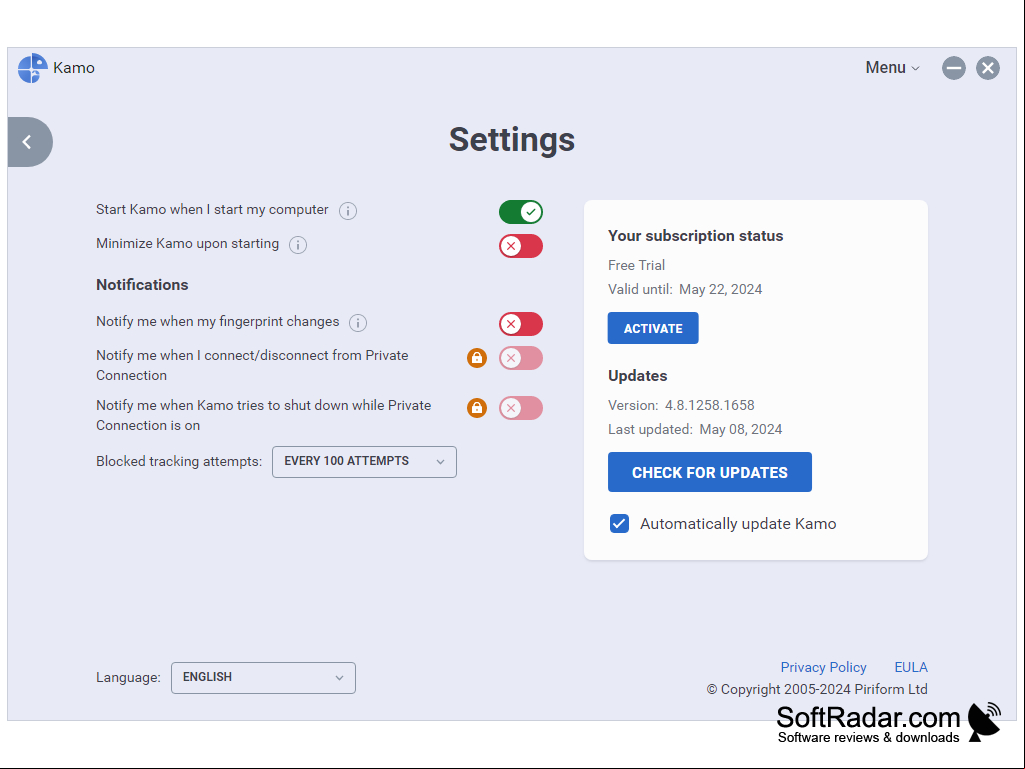The height and width of the screenshot is (769, 1025).
Task: Click lock icon beside connect/disconnect notification
Action: (477, 358)
